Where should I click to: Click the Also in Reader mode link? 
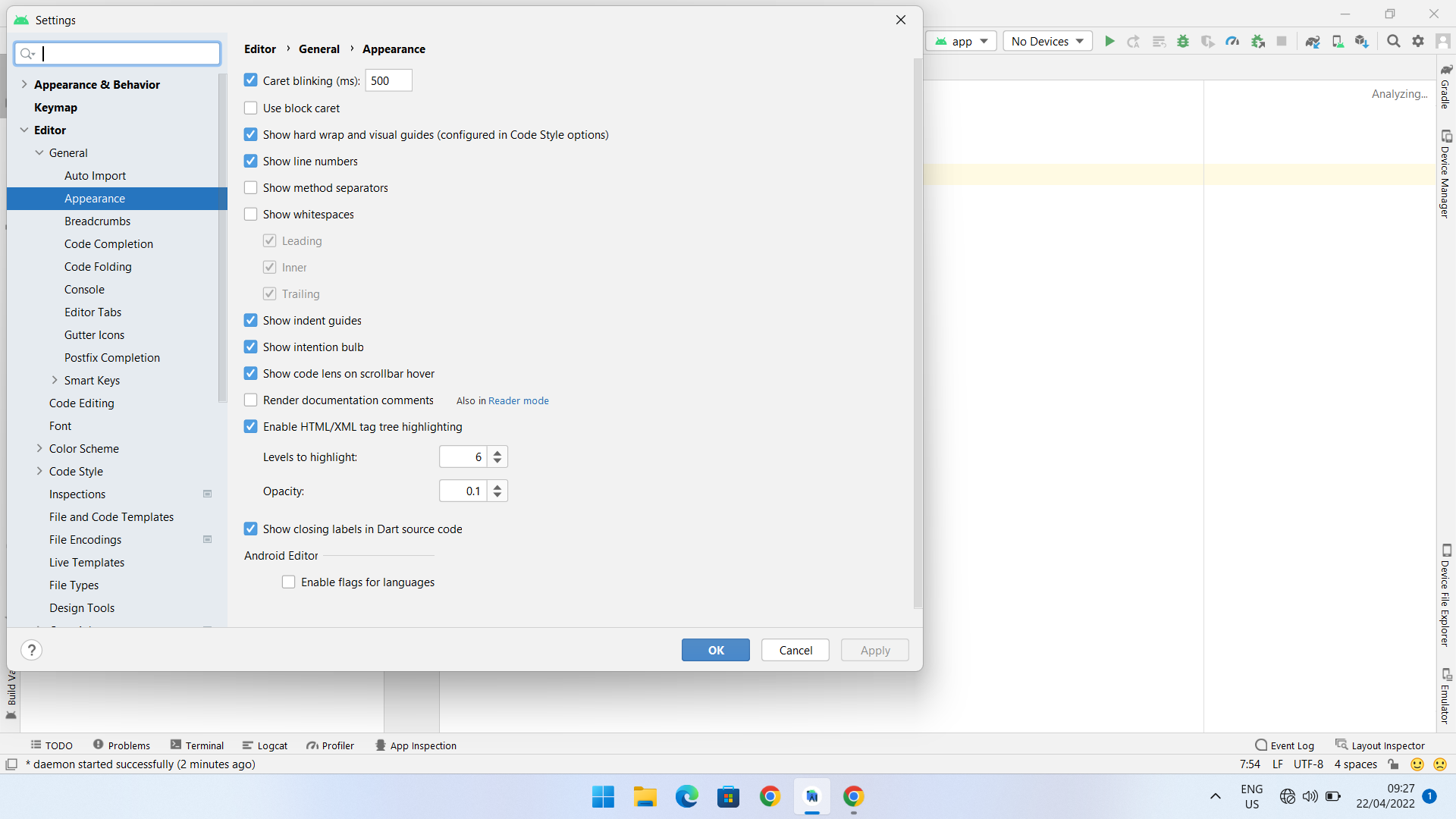518,400
